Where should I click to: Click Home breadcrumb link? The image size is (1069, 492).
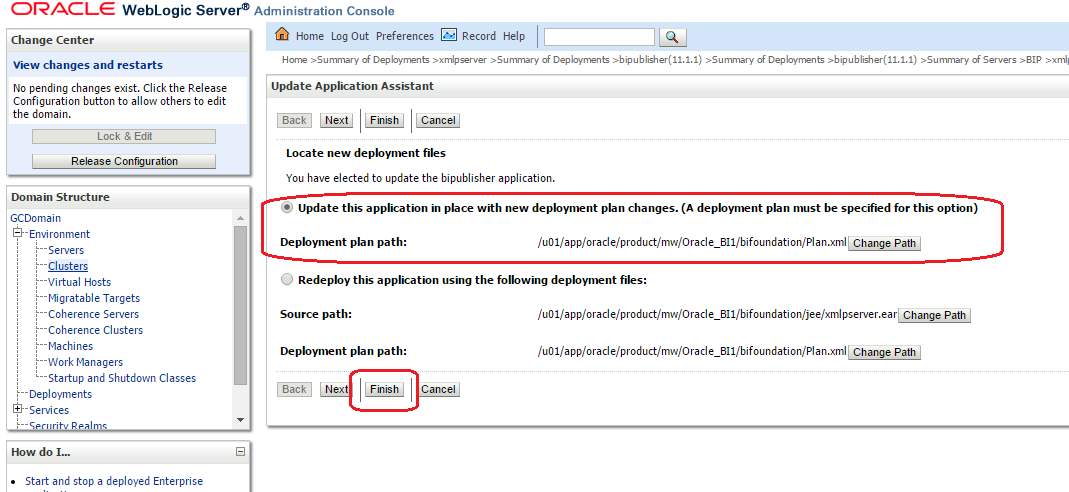[295, 59]
